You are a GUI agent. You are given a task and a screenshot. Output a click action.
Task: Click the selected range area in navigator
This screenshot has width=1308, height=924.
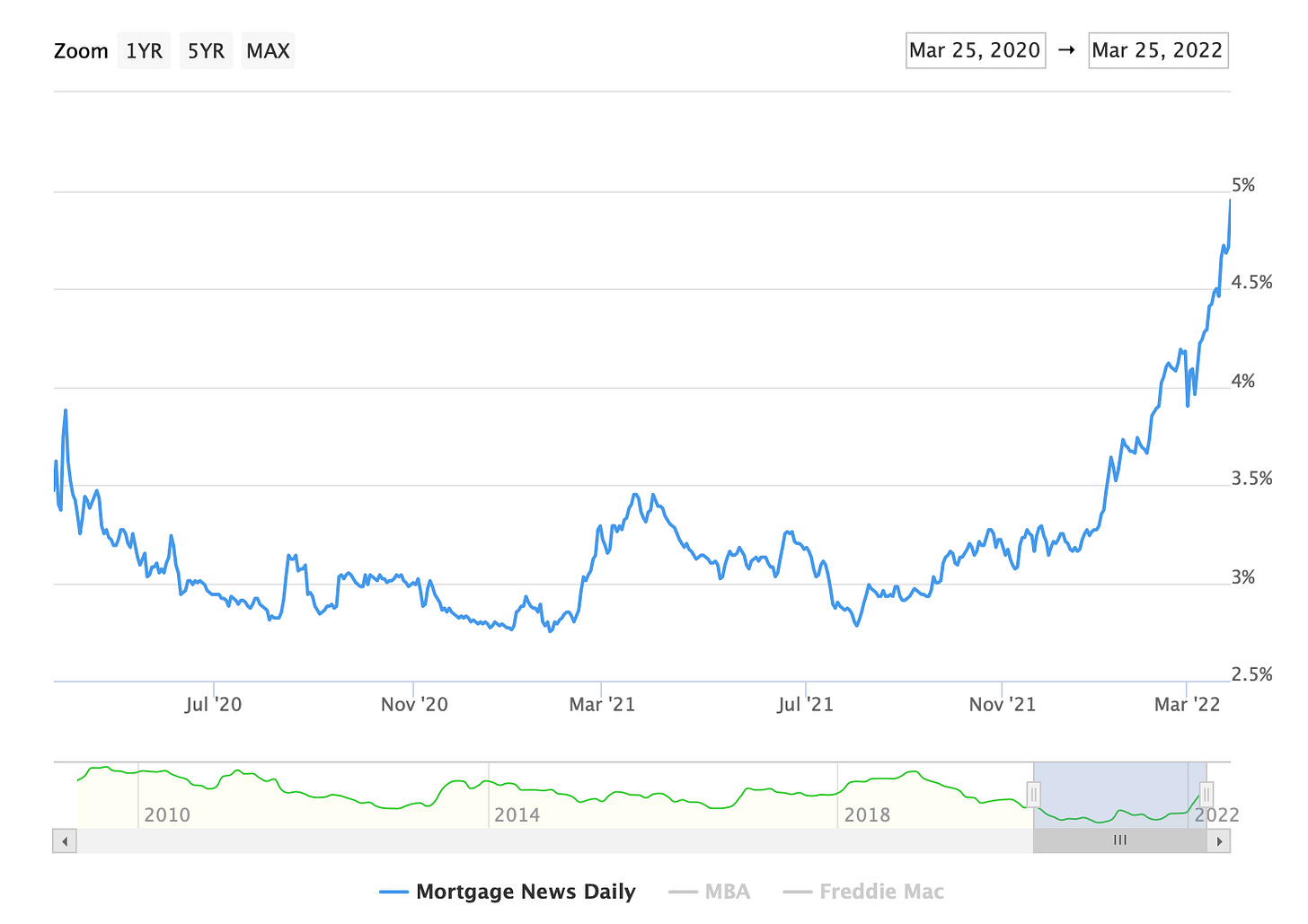(1120, 795)
